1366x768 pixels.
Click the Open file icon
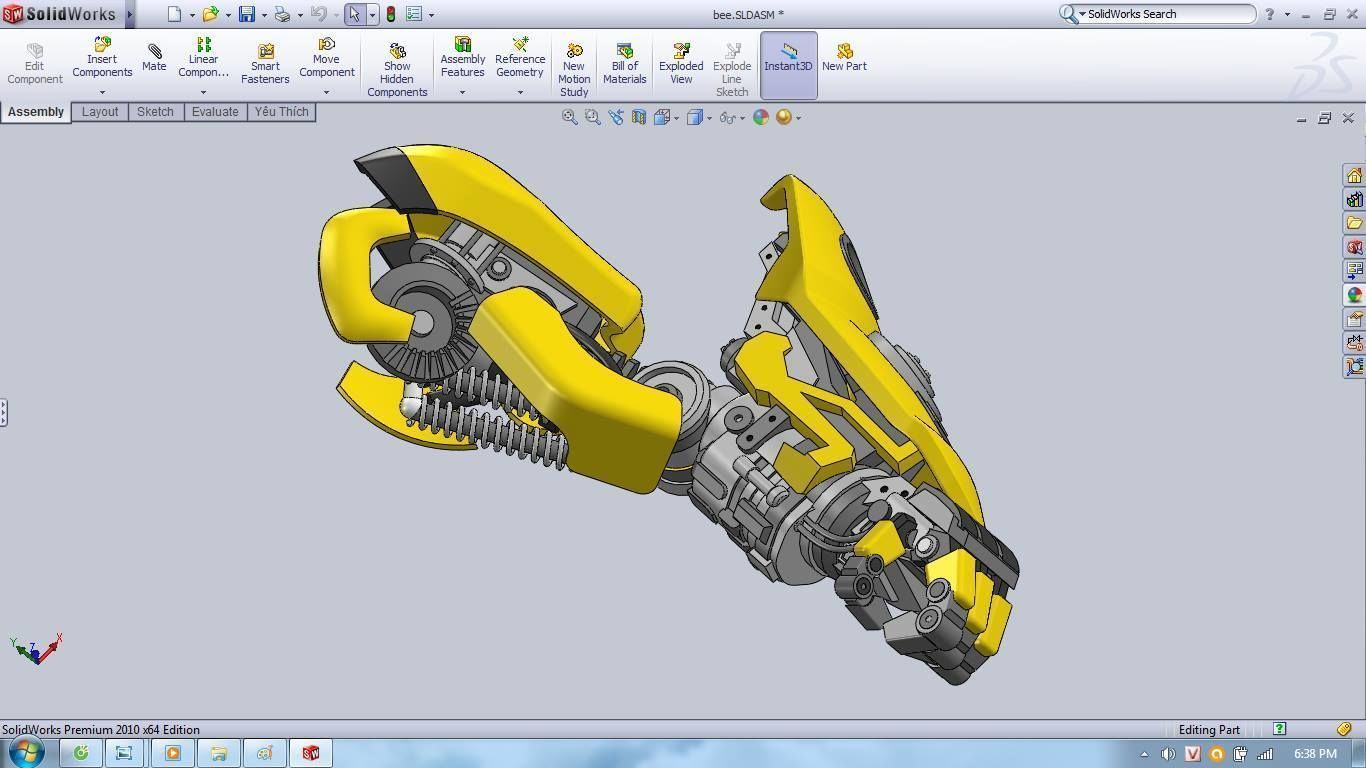point(210,14)
